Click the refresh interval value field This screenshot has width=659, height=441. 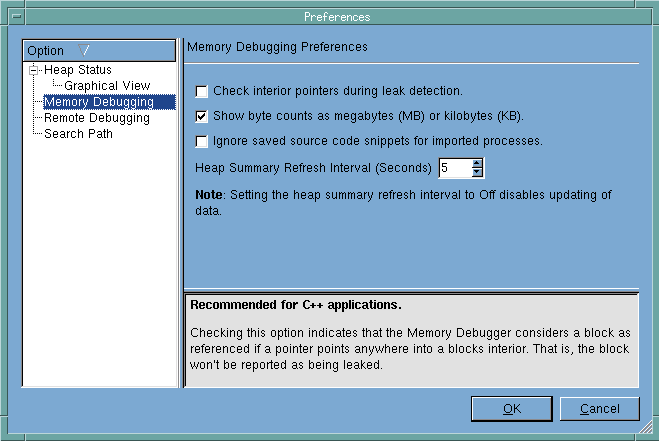453,168
